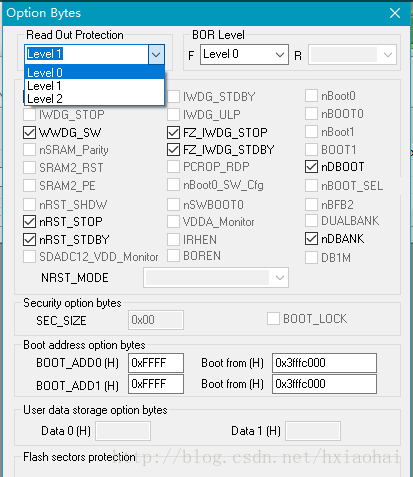The height and width of the screenshot is (477, 413).
Task: Toggle the nRST_SHDW checkbox
Action: (x=29, y=204)
